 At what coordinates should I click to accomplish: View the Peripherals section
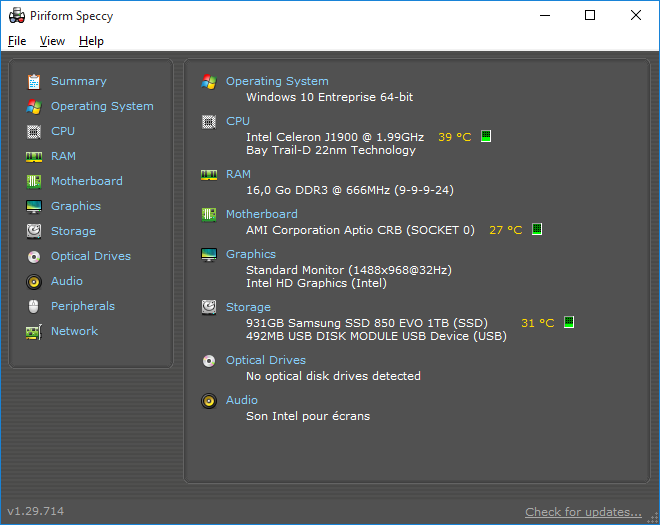pos(83,306)
